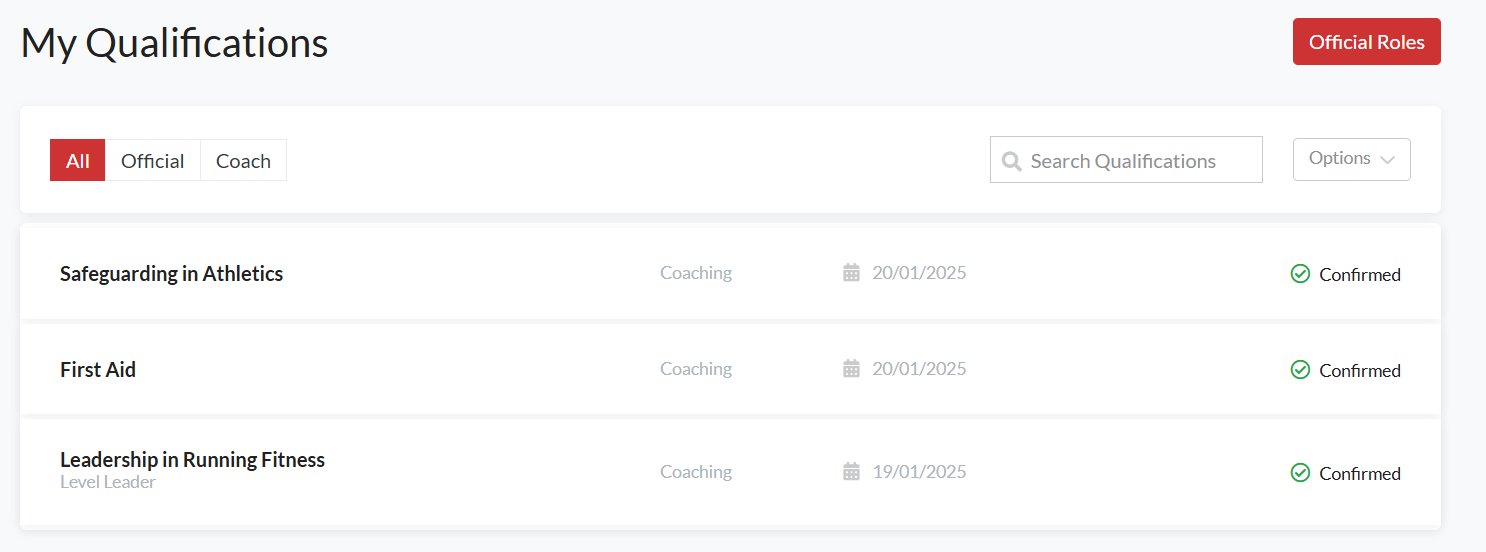
Task: Switch to the Official filter tab
Action: coord(153,161)
